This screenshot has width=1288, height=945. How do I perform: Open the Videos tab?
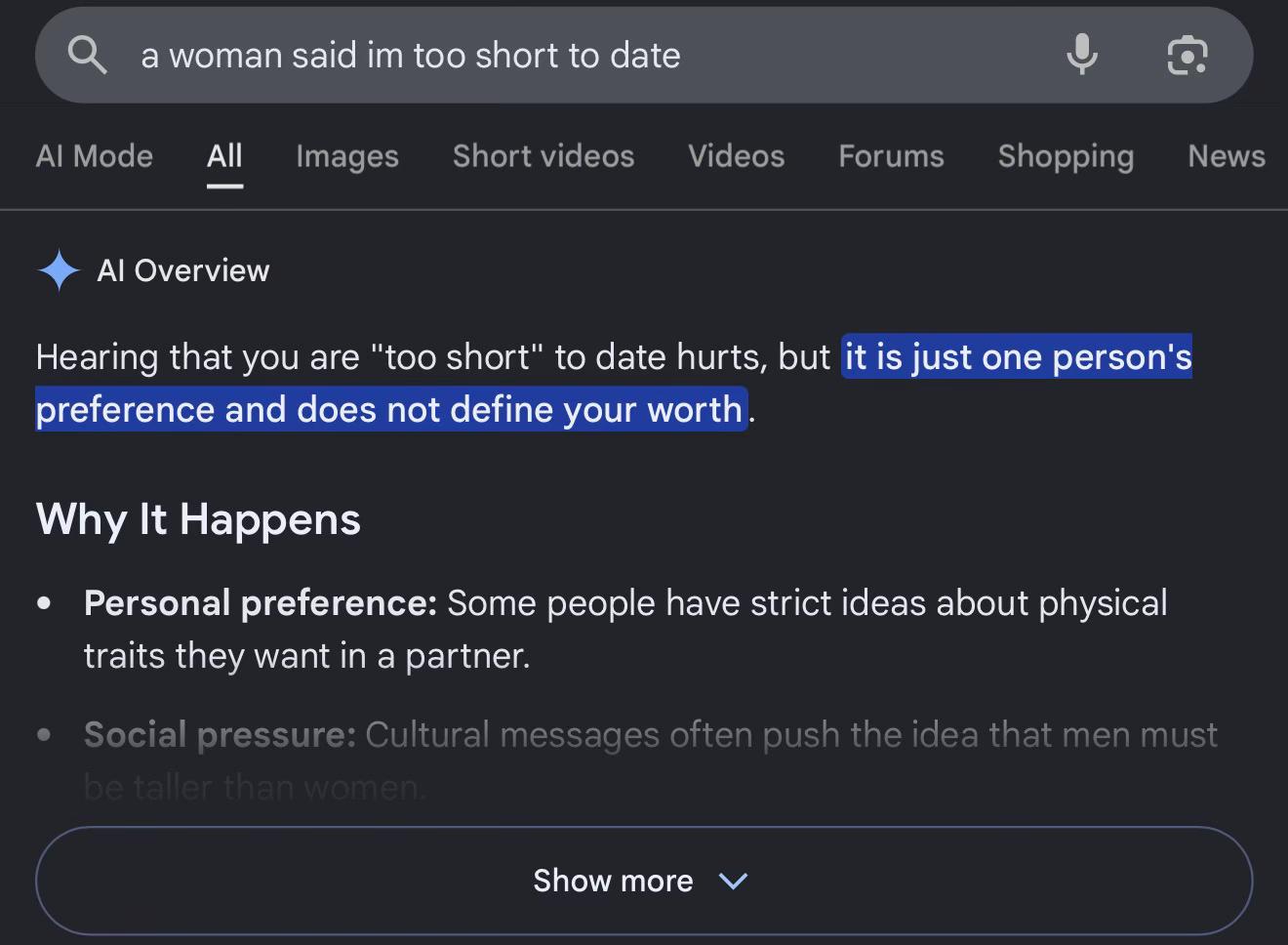737,156
